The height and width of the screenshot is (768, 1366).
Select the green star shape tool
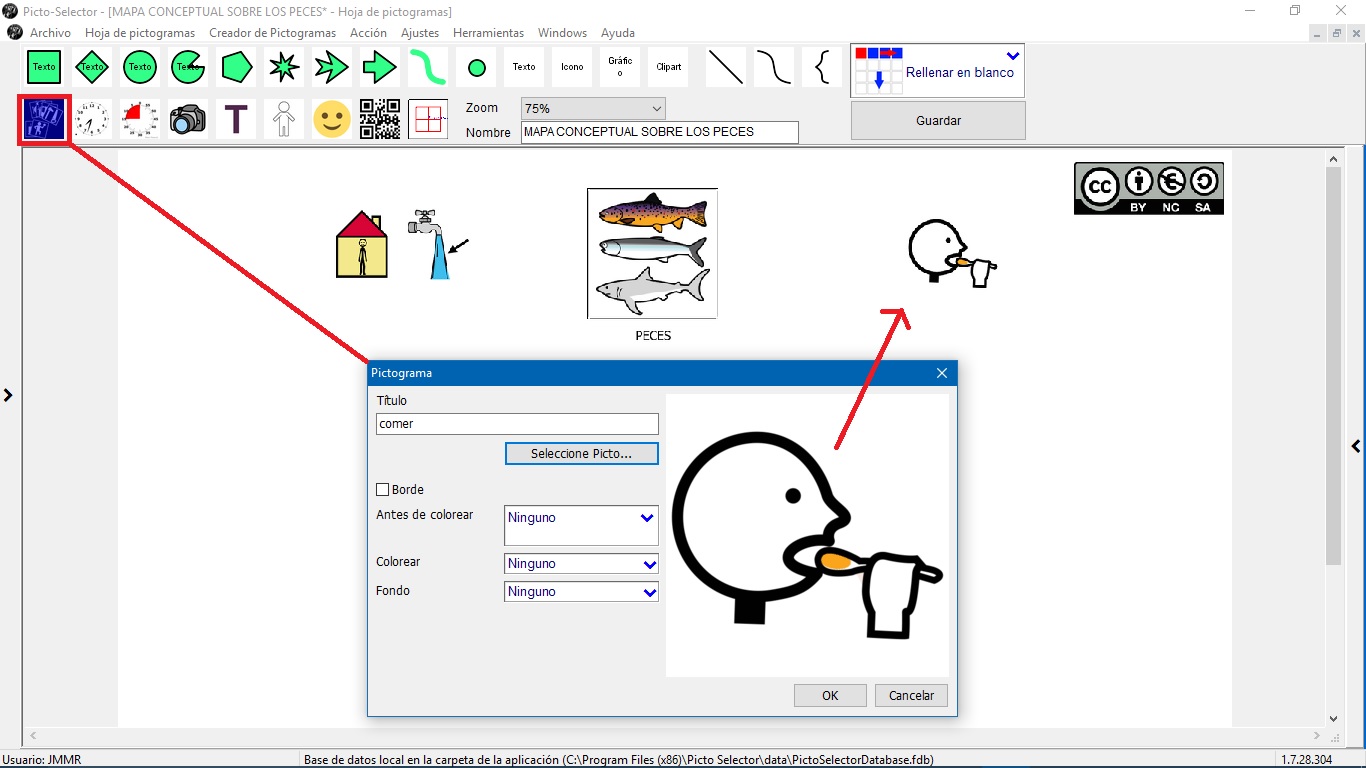pos(283,67)
